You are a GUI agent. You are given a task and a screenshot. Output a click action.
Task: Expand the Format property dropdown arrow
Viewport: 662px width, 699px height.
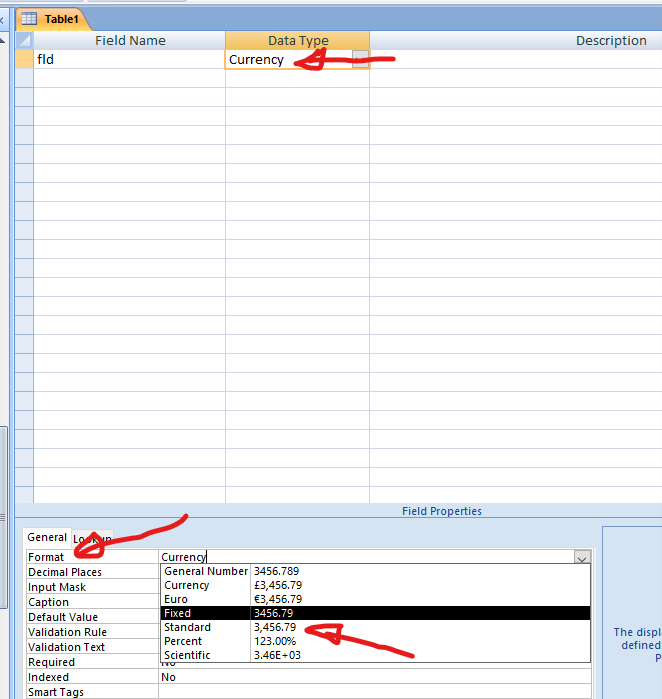click(582, 558)
